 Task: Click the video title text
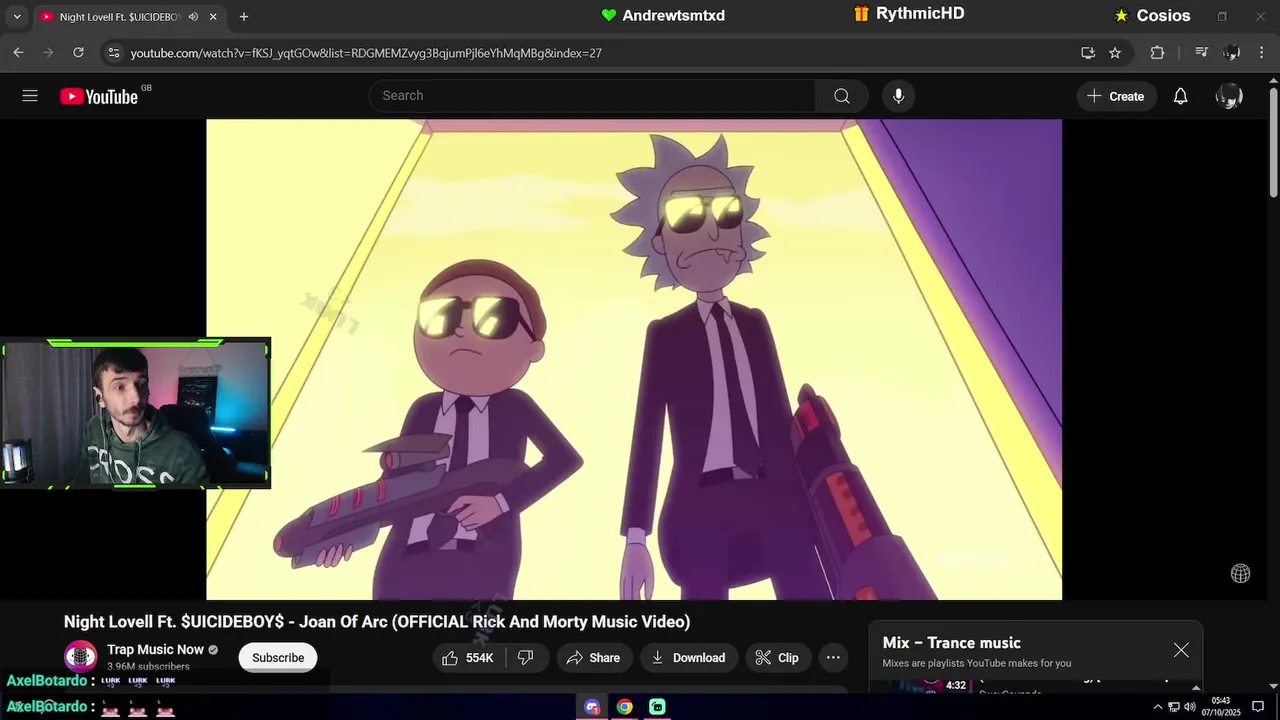pyautogui.click(x=377, y=622)
